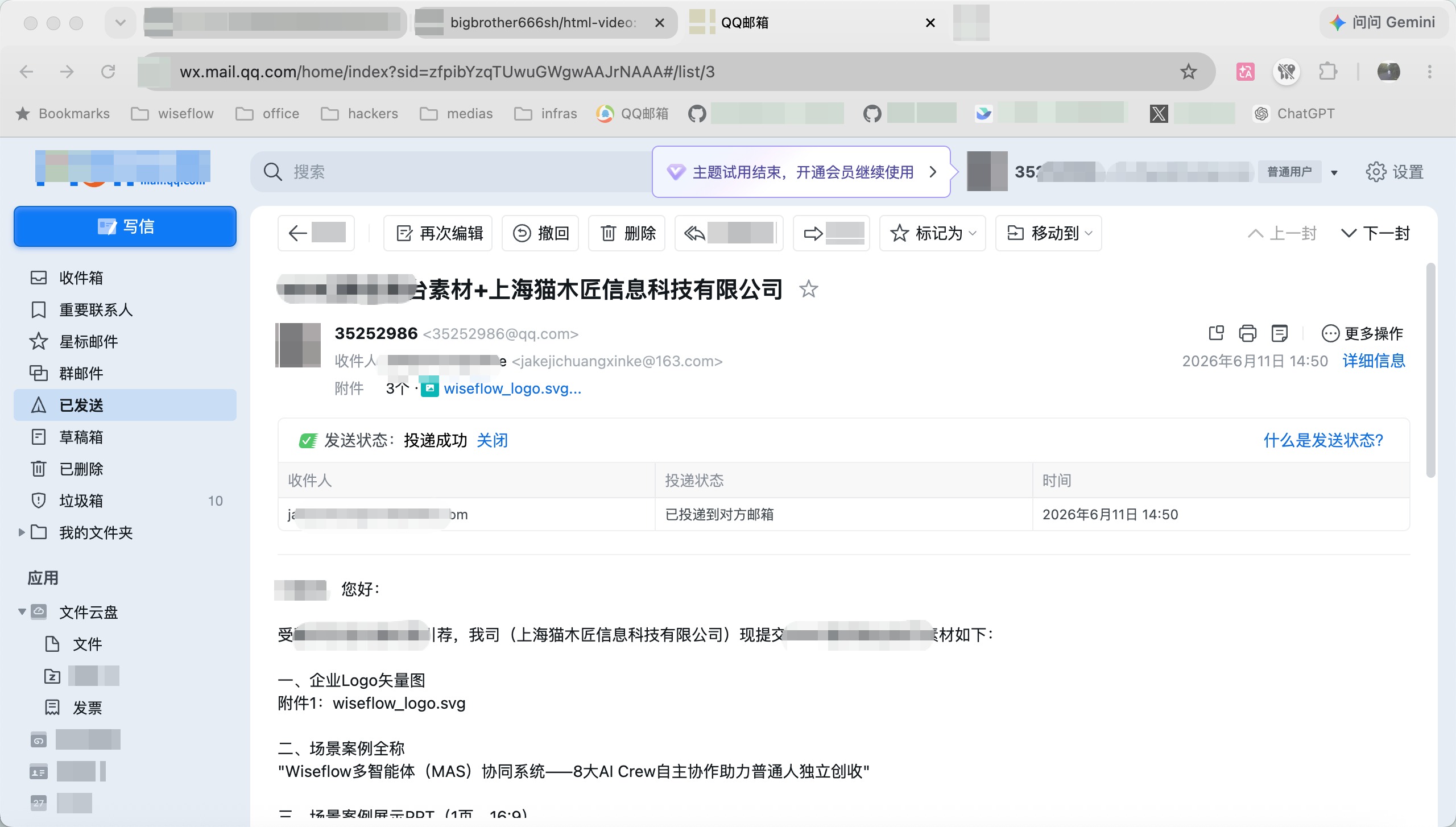Open hackers bookmarks folder

pos(359,114)
